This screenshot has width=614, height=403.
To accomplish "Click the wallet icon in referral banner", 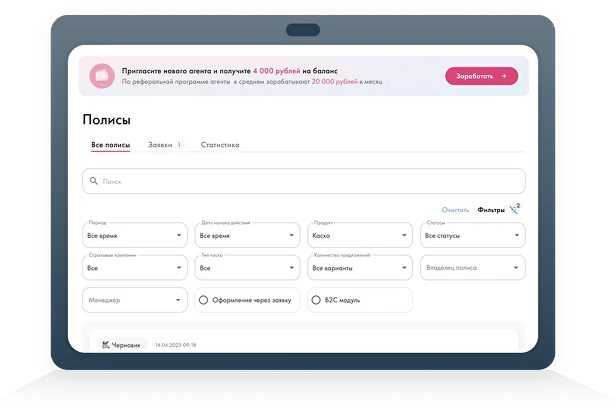I will click(102, 76).
